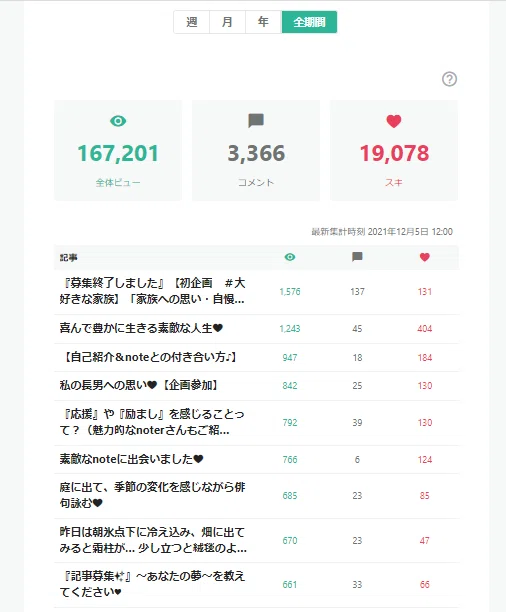Screen dimensions: 506x612
Task: Sort by the heart icon in the table header
Action: coord(424,257)
